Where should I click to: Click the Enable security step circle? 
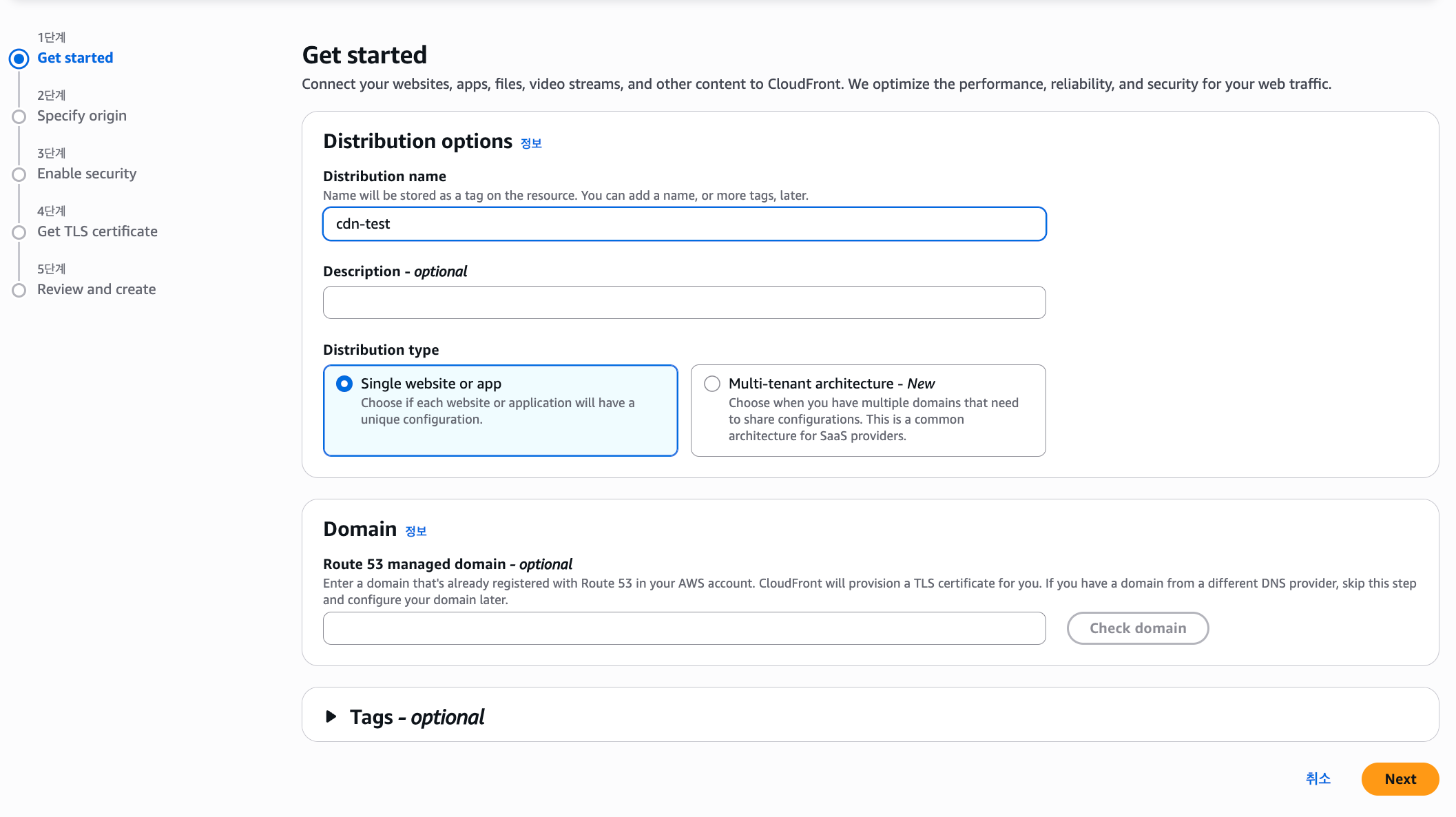click(x=19, y=174)
